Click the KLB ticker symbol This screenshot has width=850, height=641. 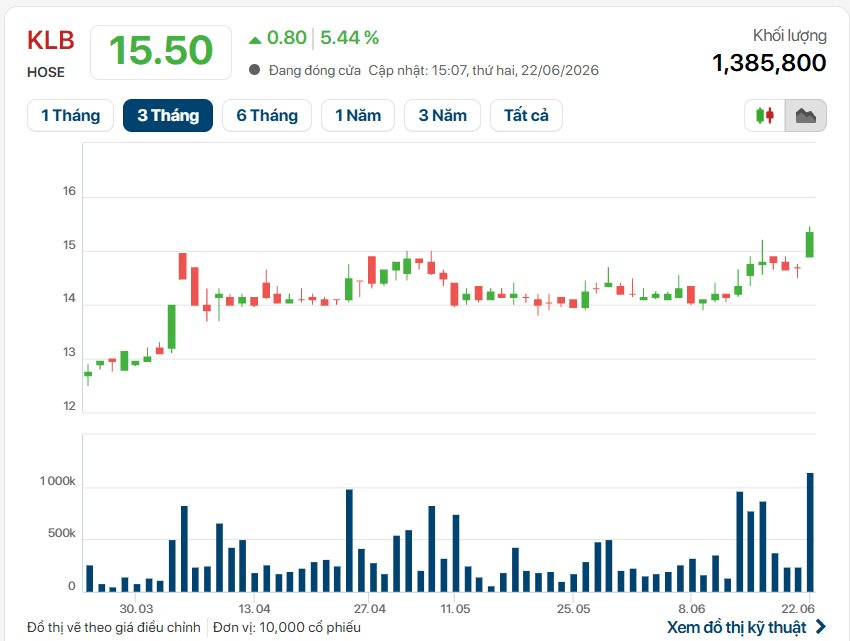pos(50,41)
